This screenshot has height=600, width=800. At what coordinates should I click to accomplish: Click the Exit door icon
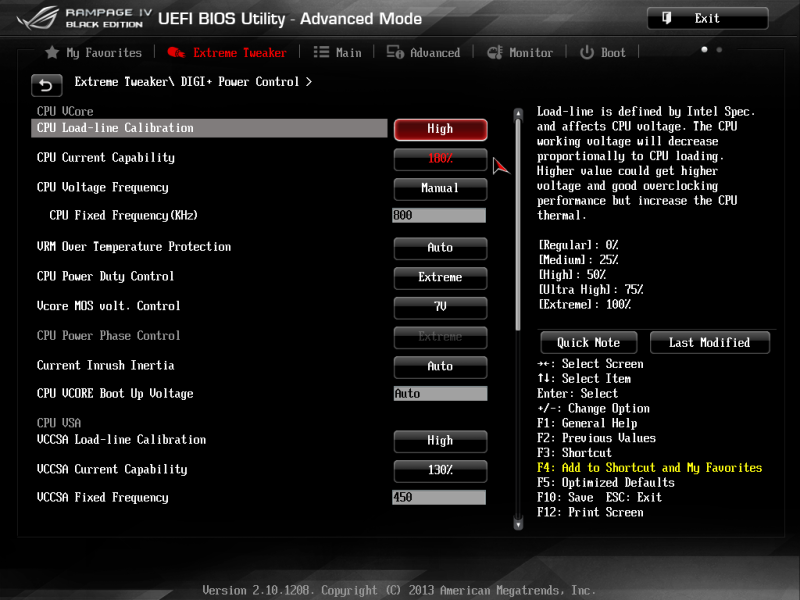[x=666, y=18]
